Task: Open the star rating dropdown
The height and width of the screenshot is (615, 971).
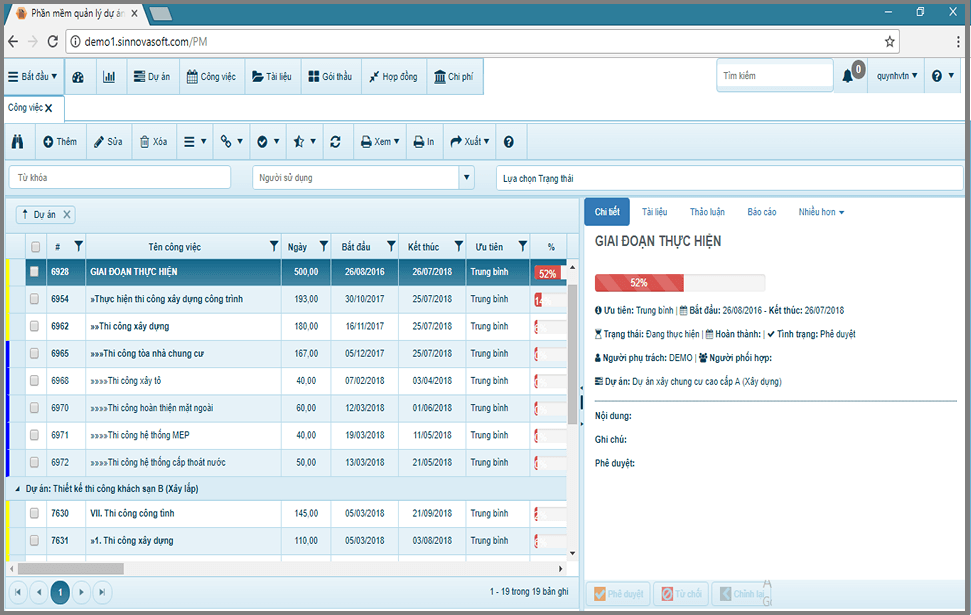Action: [304, 142]
